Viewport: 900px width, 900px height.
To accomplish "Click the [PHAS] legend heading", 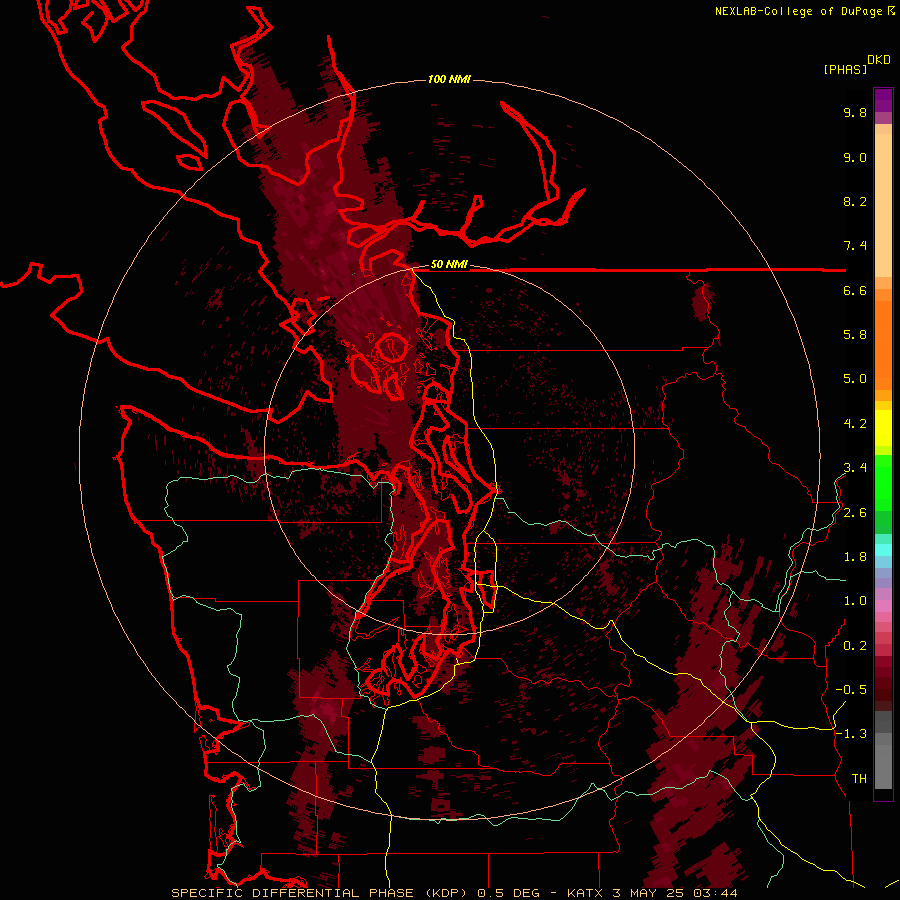I will point(845,69).
